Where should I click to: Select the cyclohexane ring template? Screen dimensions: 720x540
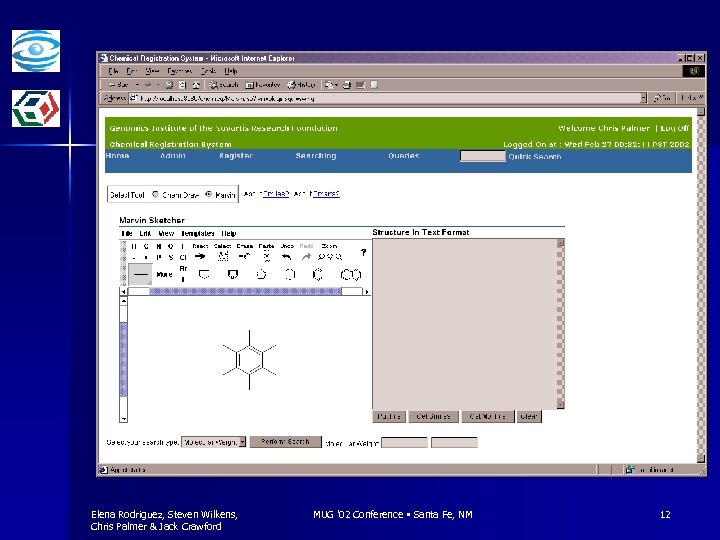pos(290,275)
